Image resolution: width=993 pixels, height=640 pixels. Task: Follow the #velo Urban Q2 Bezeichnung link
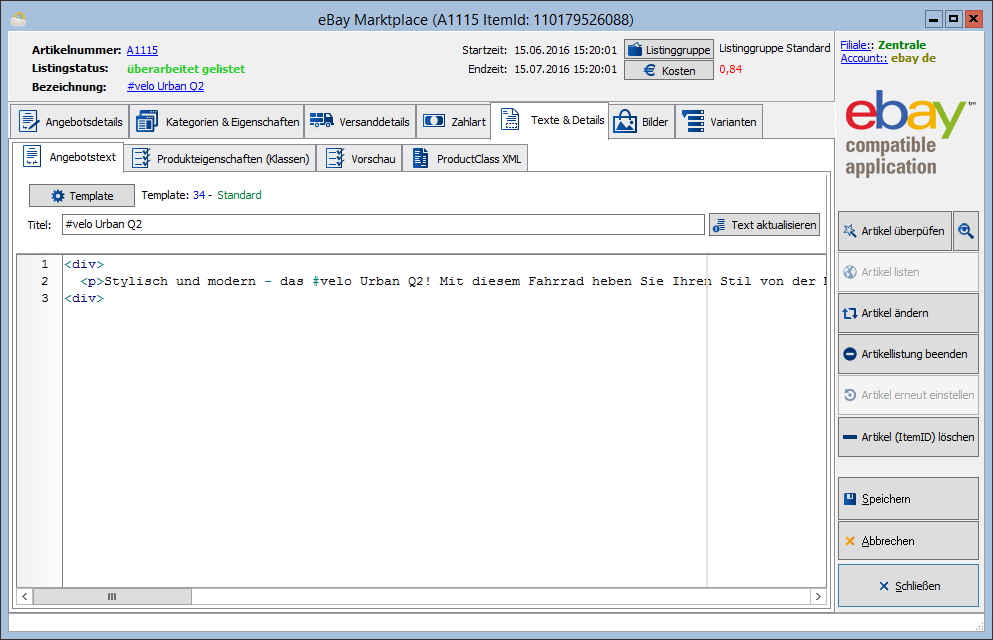point(165,86)
